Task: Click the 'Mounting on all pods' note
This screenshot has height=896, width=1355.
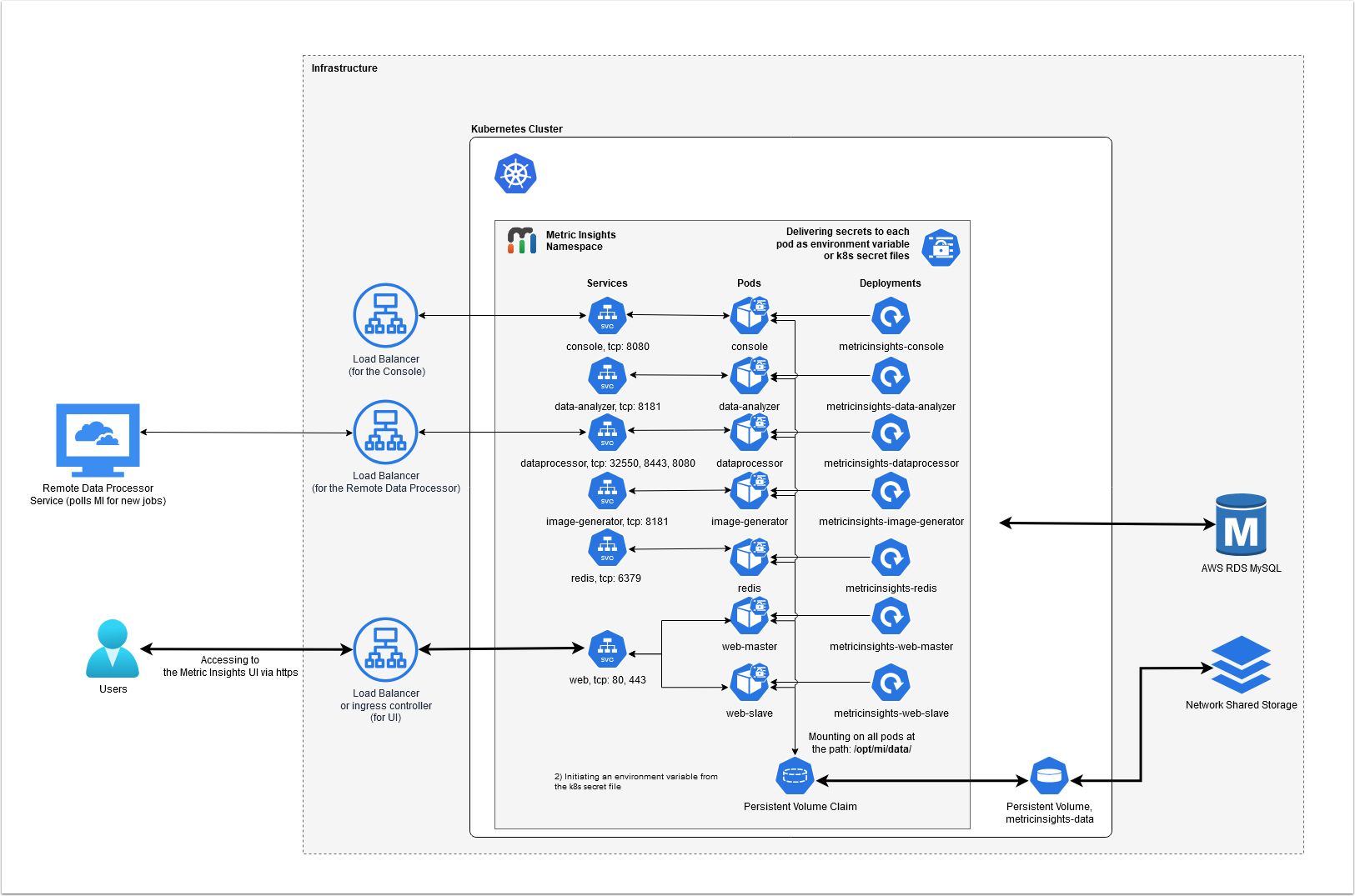Action: [861, 743]
